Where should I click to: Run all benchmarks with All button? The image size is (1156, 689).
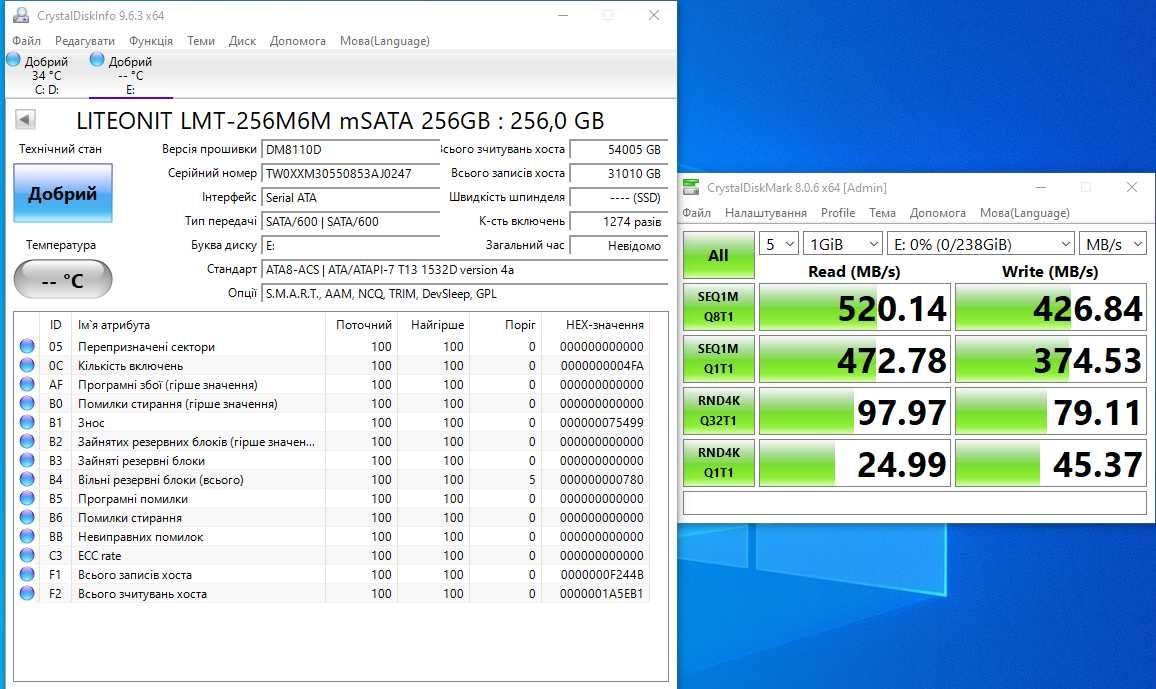coord(718,255)
